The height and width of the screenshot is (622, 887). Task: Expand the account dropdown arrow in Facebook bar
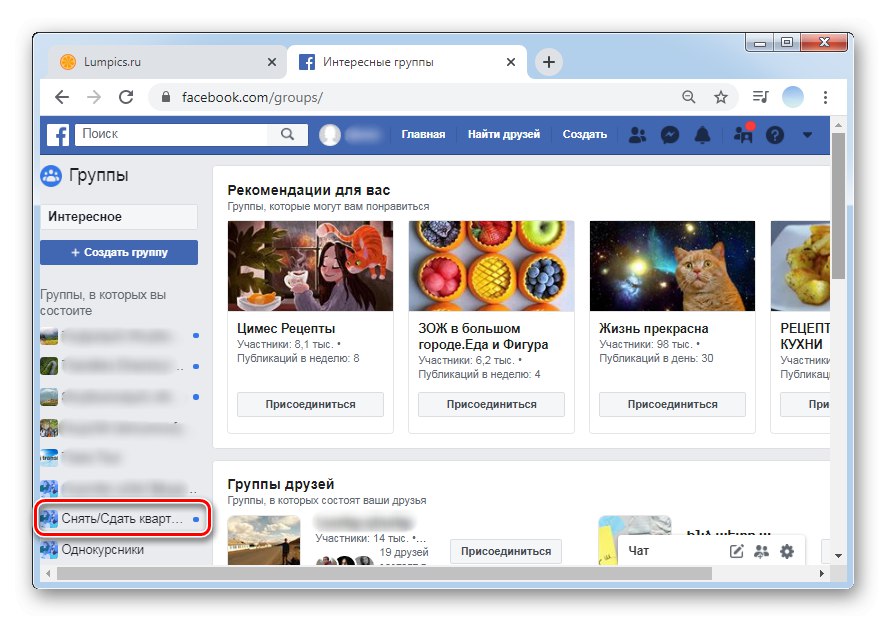point(807,135)
